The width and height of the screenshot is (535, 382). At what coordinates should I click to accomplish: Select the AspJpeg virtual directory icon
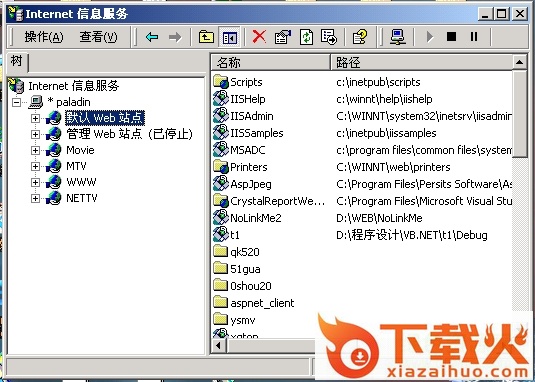(x=221, y=184)
